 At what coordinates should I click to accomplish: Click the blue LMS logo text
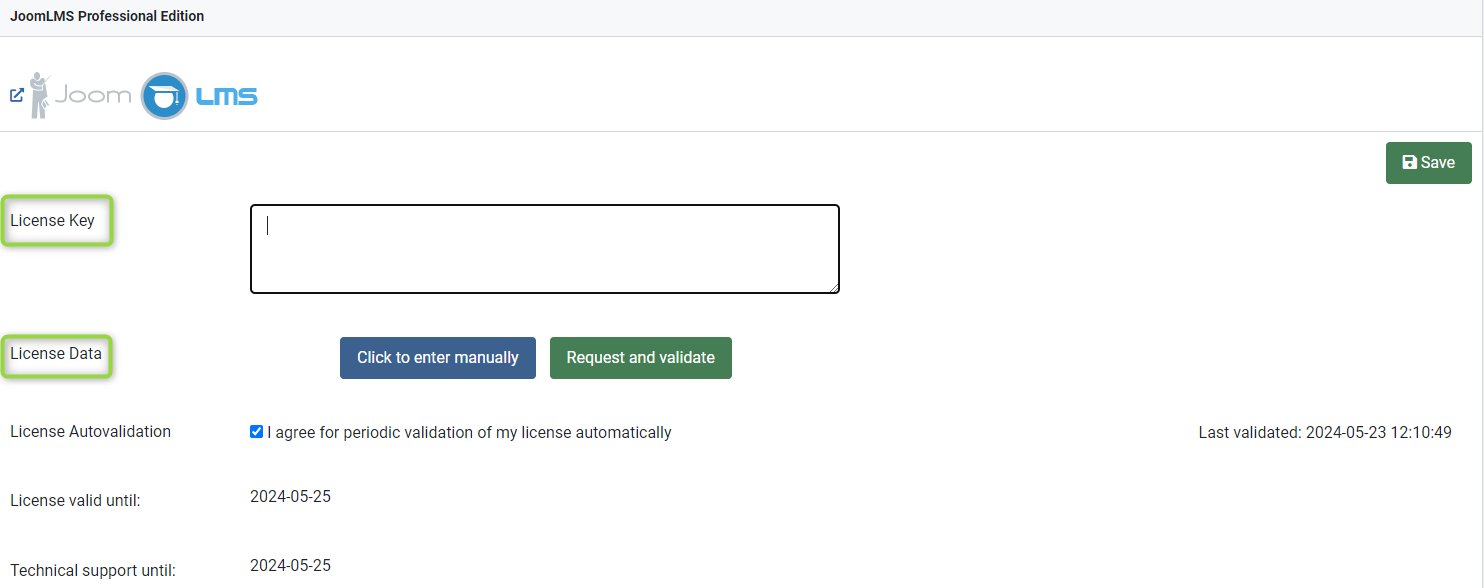click(226, 97)
